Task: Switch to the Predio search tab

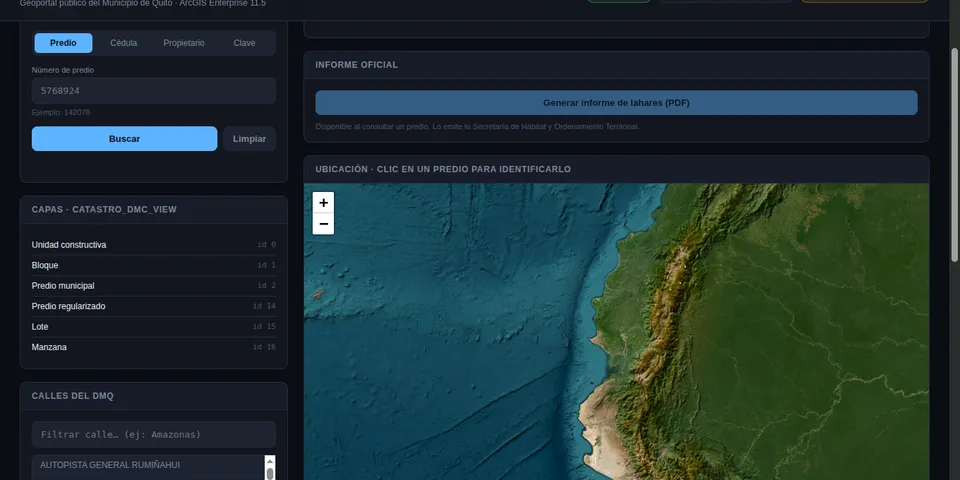Action: [63, 43]
